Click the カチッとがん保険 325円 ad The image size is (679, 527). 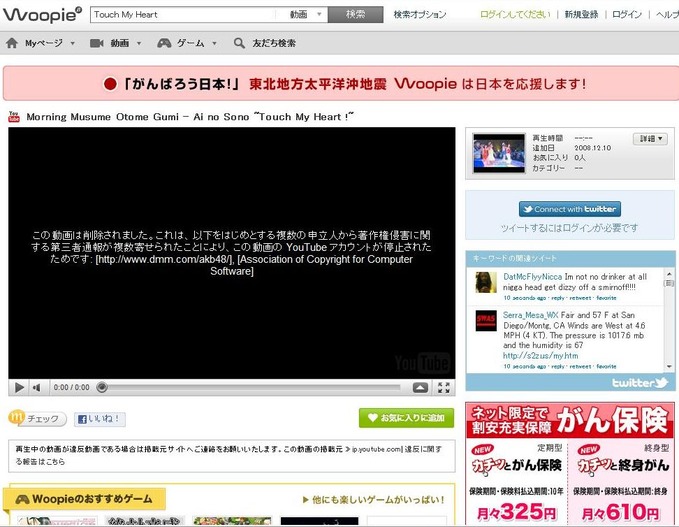point(517,482)
